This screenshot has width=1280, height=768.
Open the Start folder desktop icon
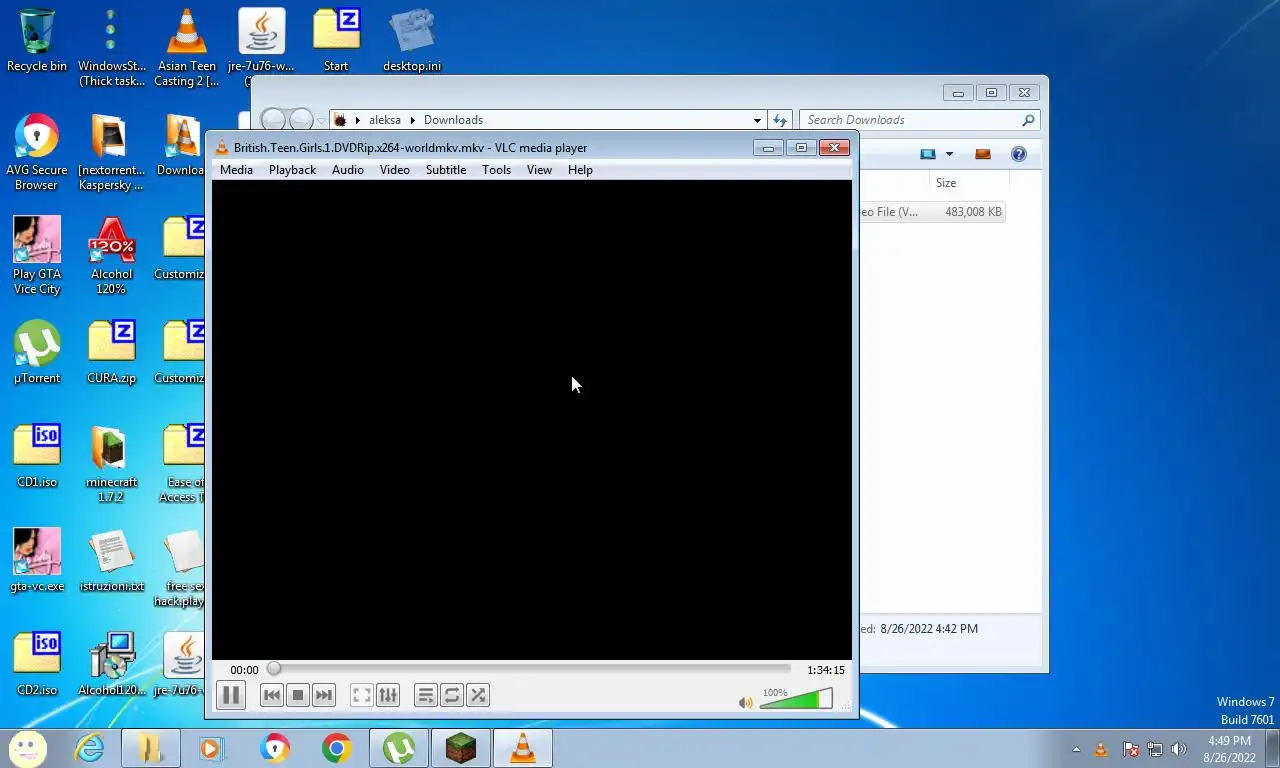pyautogui.click(x=336, y=40)
